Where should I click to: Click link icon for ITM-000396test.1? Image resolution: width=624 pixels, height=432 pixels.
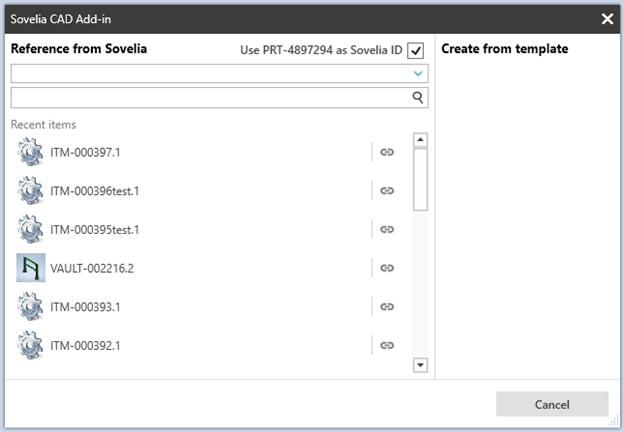(x=387, y=191)
